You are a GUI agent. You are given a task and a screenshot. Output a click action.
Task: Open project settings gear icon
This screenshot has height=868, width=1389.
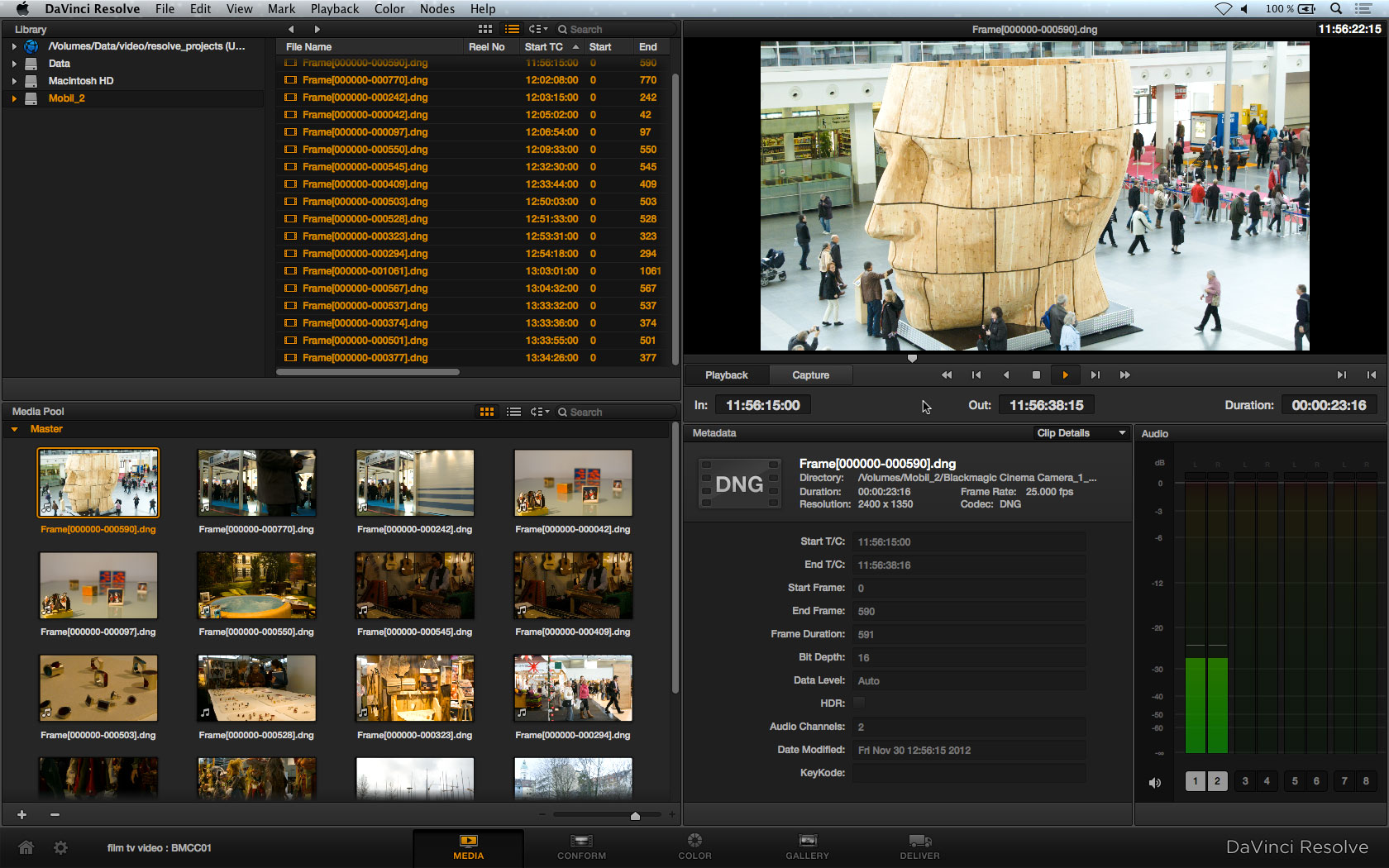(x=60, y=847)
